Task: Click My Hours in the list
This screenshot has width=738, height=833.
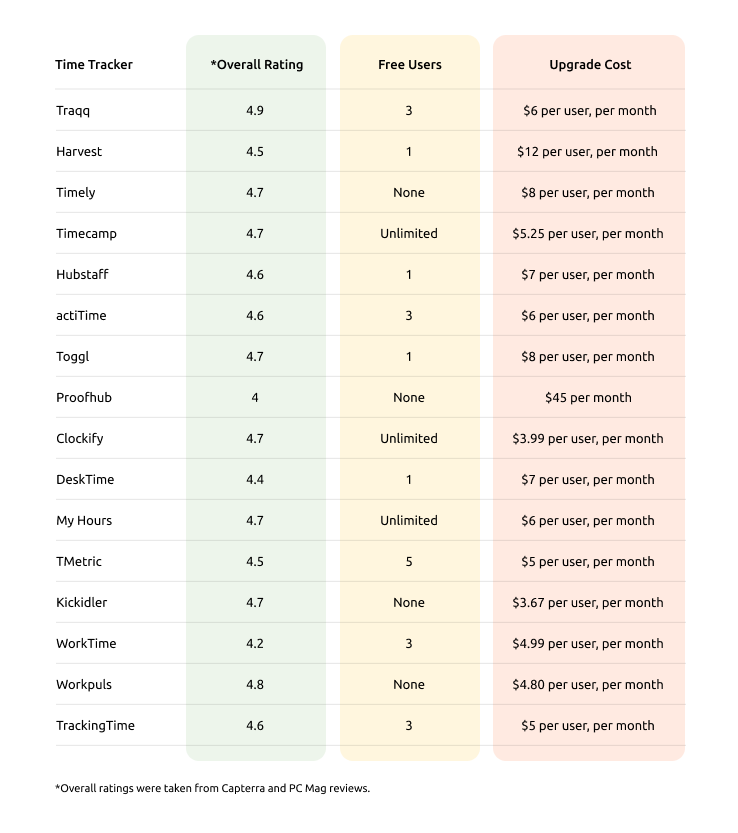Action: pyautogui.click(x=84, y=521)
